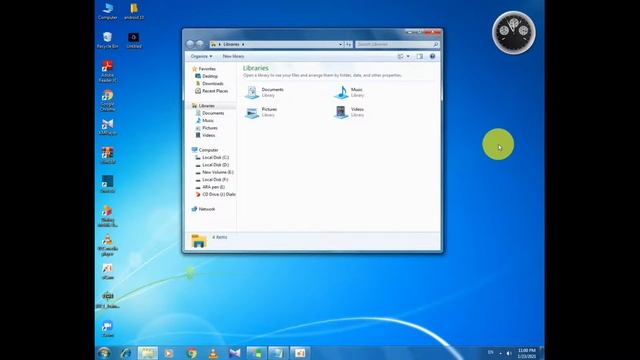Select Desktop under Favorites
Image resolution: width=640 pixels, height=360 pixels.
pos(207,76)
